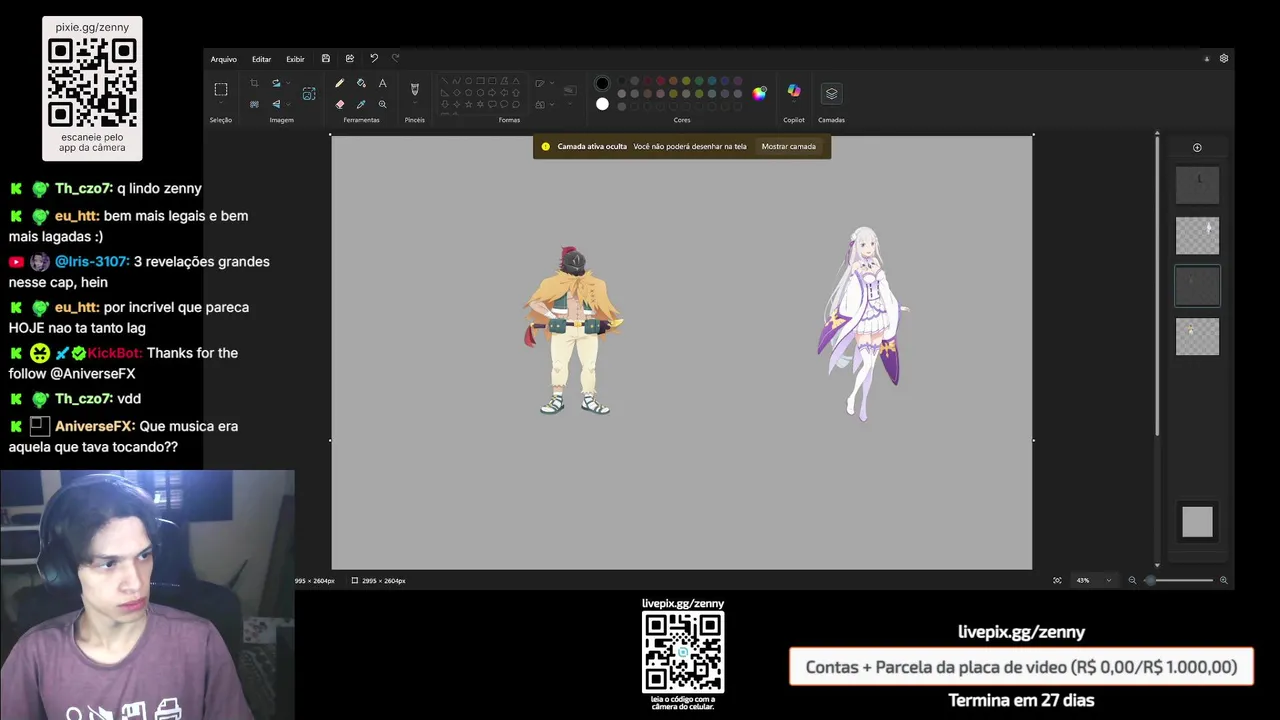
Task: Select the Eraser tool
Action: coord(340,104)
